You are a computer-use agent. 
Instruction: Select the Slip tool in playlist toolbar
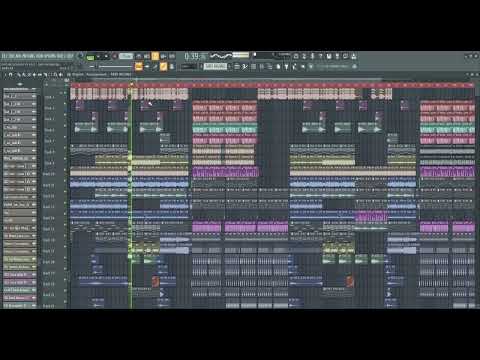pyautogui.click(x=39, y=75)
